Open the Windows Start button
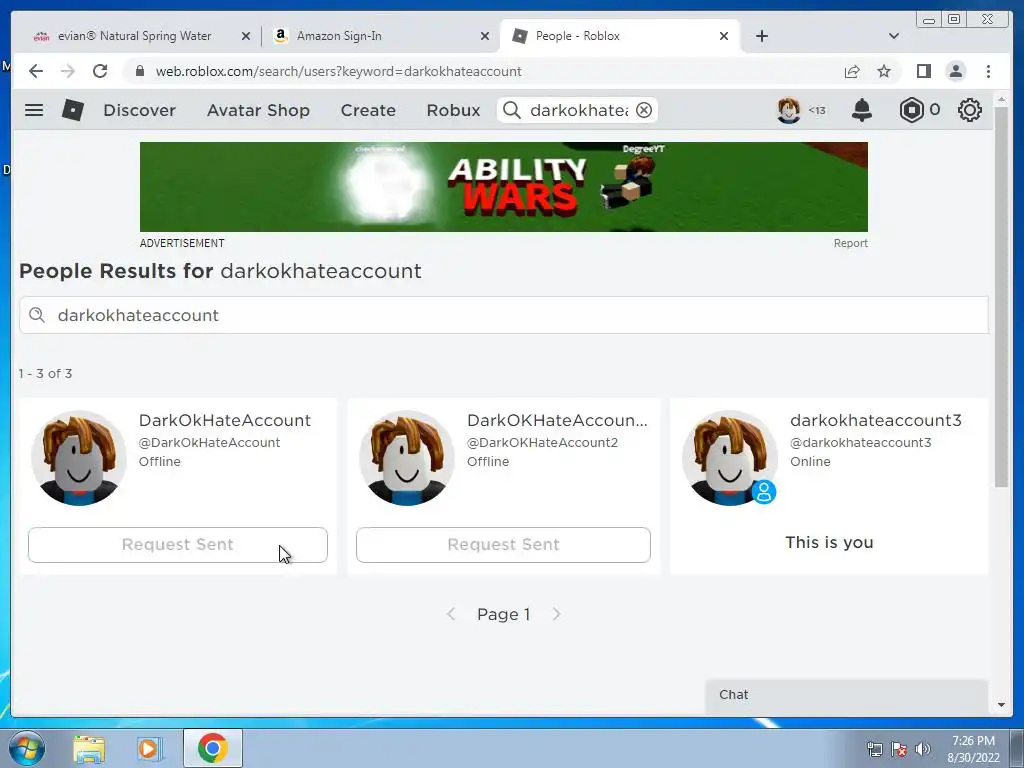Screen dimensions: 1024x768 25,748
